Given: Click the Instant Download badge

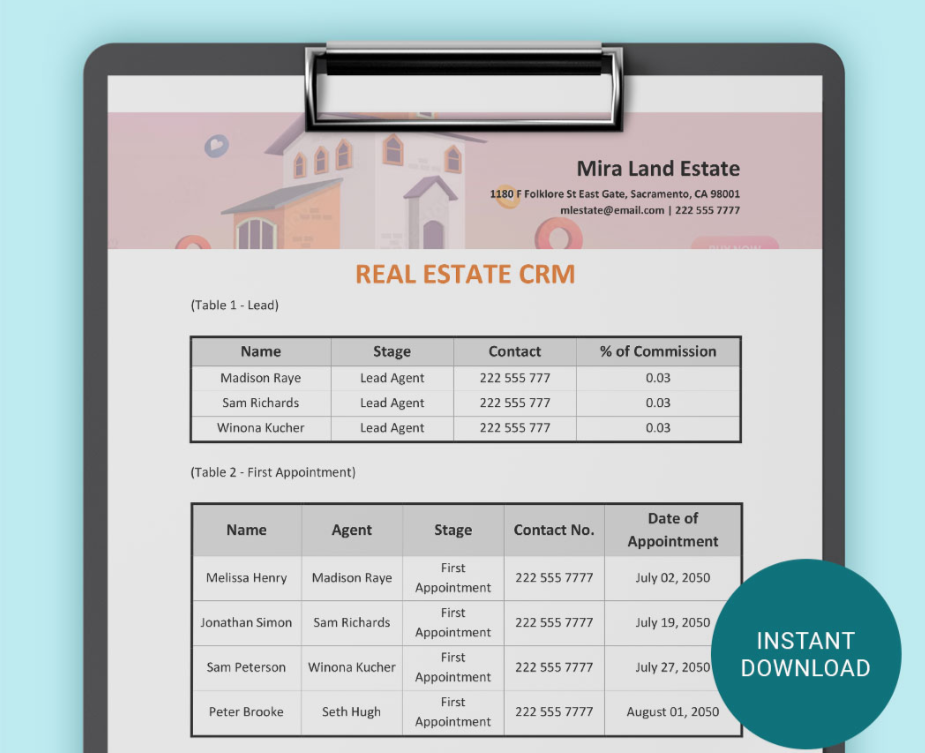Looking at the screenshot, I should [806, 654].
